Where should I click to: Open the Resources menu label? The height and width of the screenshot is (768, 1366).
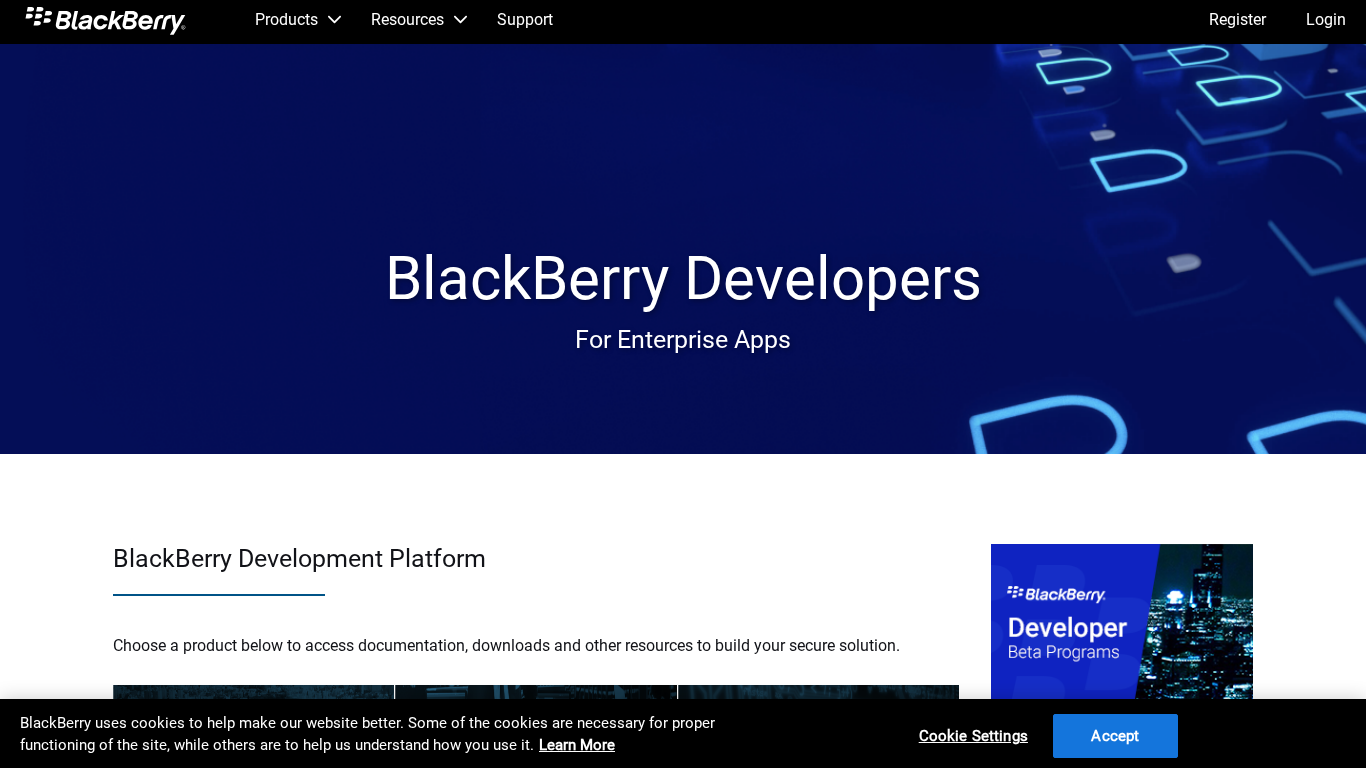pos(407,20)
